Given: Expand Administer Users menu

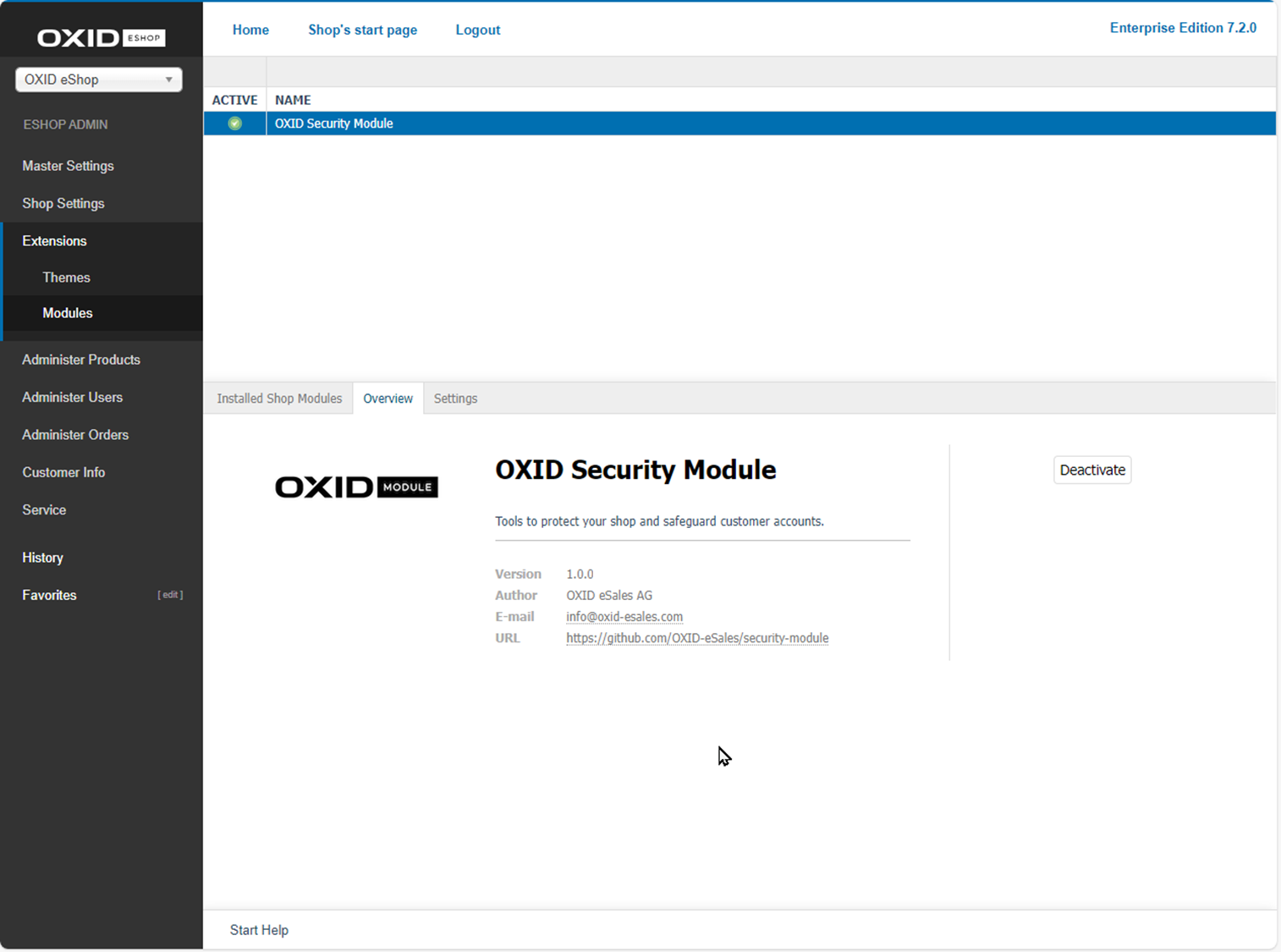Looking at the screenshot, I should pos(72,397).
